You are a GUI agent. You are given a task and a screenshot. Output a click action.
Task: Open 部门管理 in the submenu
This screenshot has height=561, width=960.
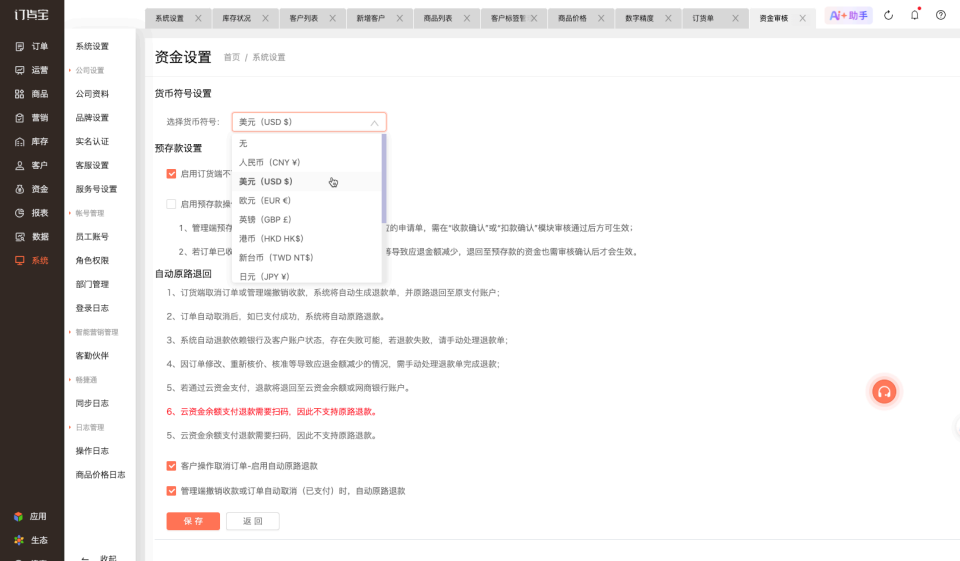click(x=92, y=284)
